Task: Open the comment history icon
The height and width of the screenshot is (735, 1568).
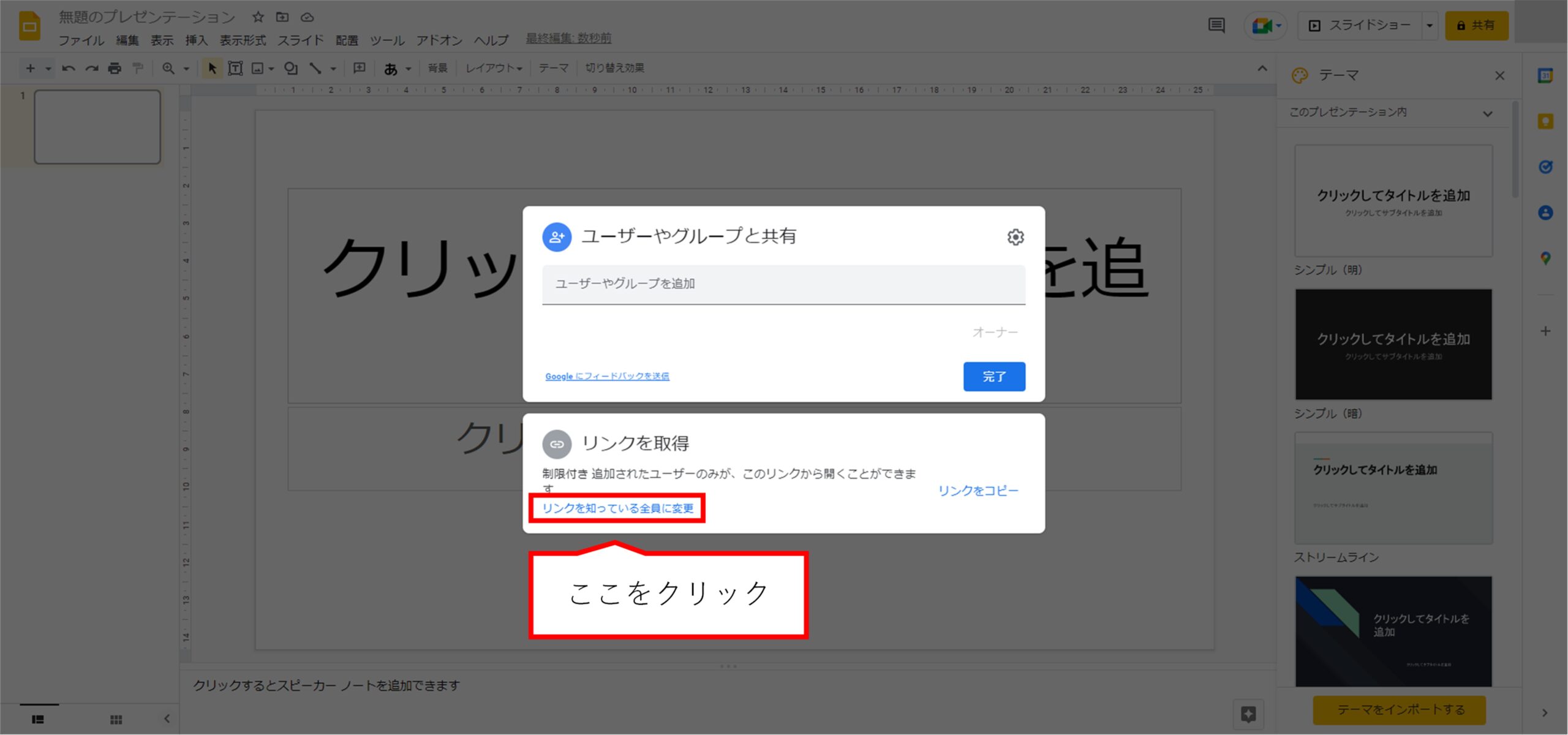Action: pyautogui.click(x=1216, y=26)
